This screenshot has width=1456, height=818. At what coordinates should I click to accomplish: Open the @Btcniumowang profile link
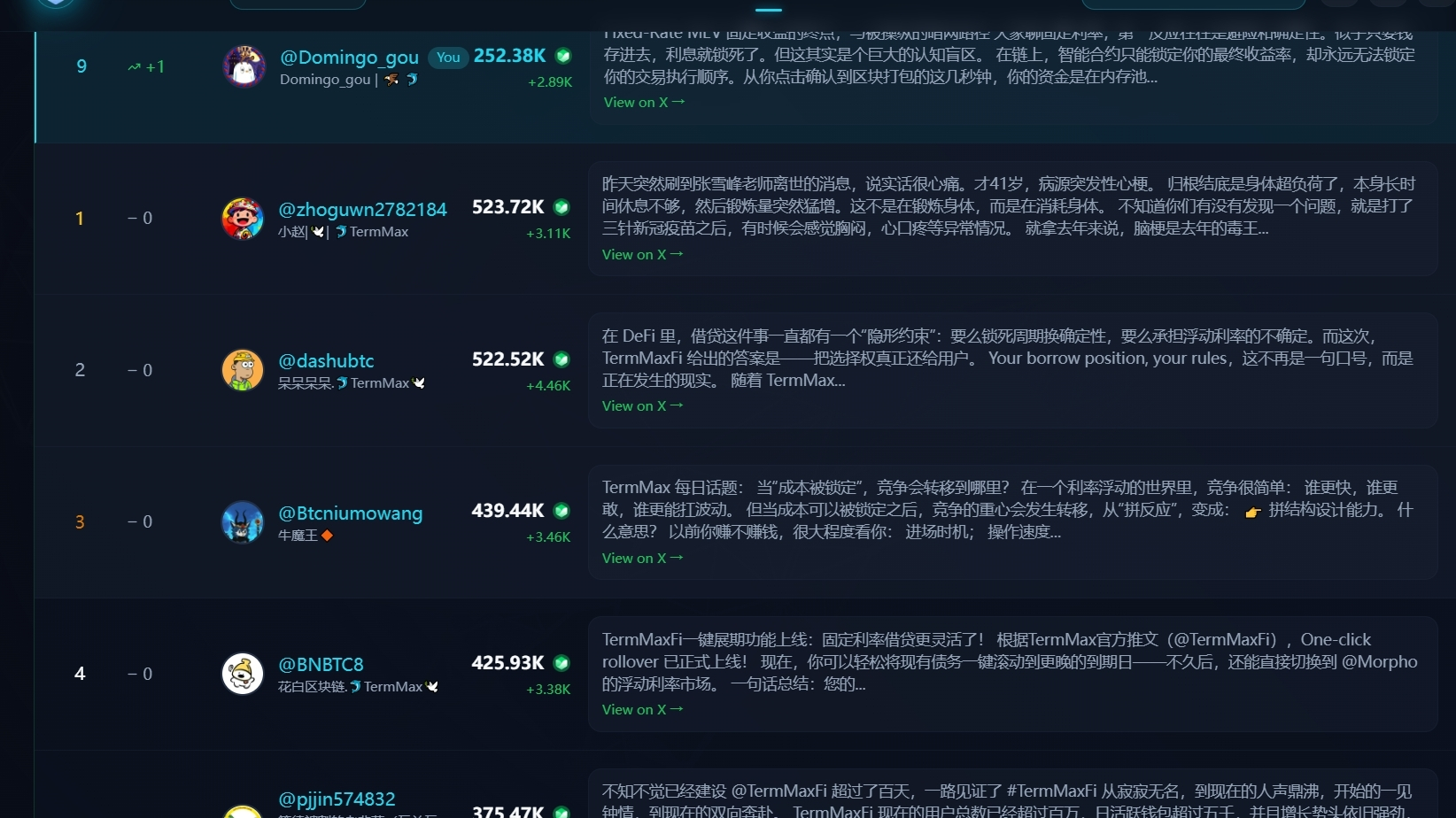coord(350,513)
